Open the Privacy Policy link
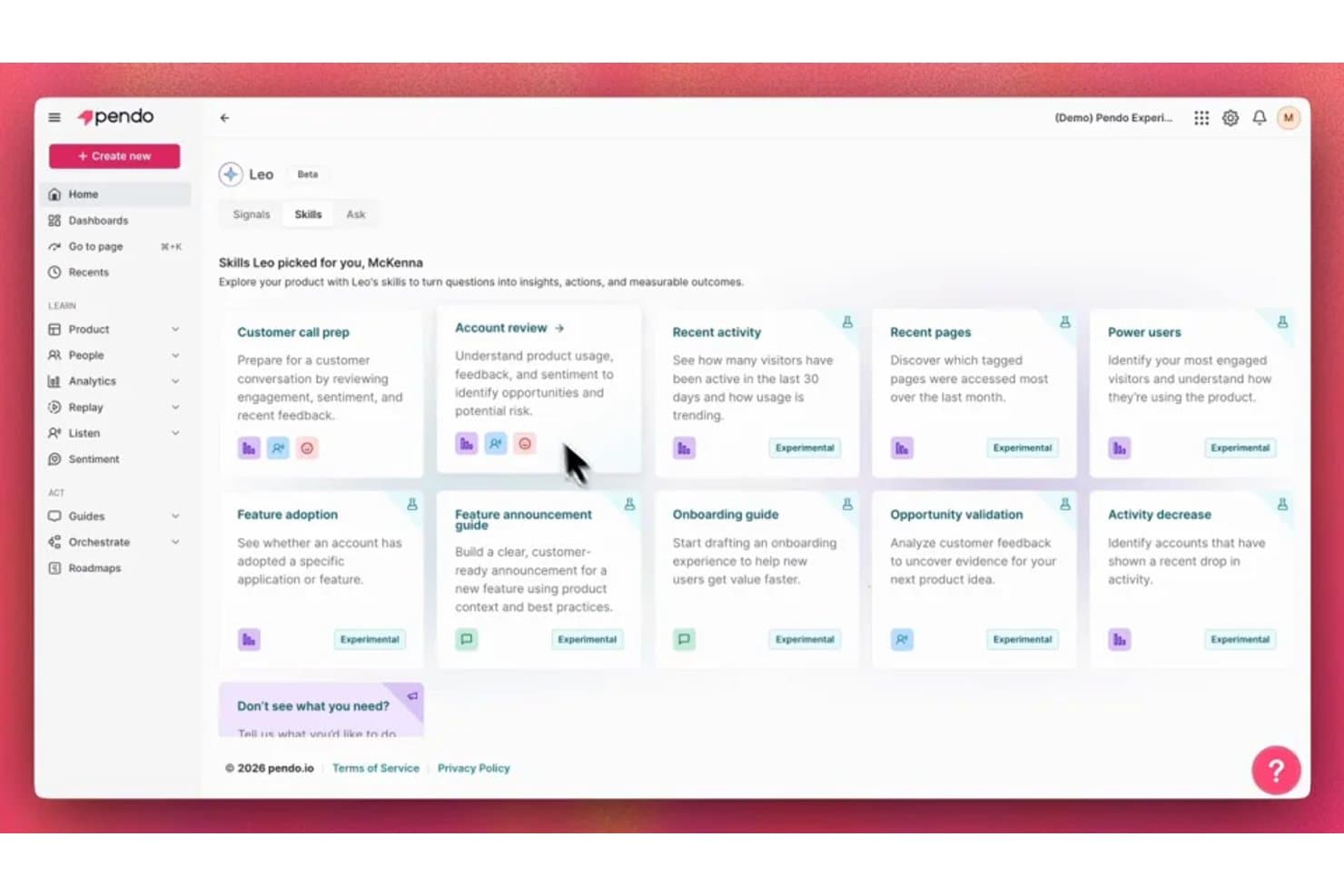Screen dimensions: 1344x896 (x=474, y=768)
